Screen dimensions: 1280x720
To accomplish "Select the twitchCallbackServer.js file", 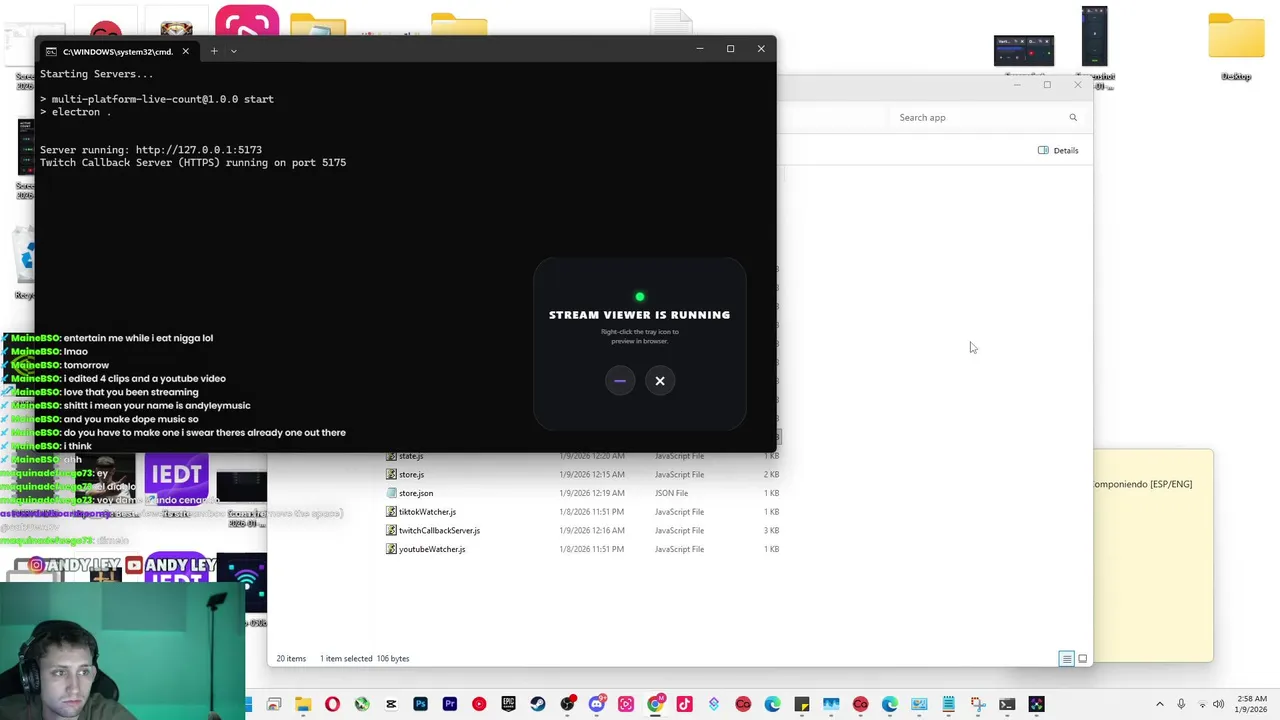I will tap(439, 531).
